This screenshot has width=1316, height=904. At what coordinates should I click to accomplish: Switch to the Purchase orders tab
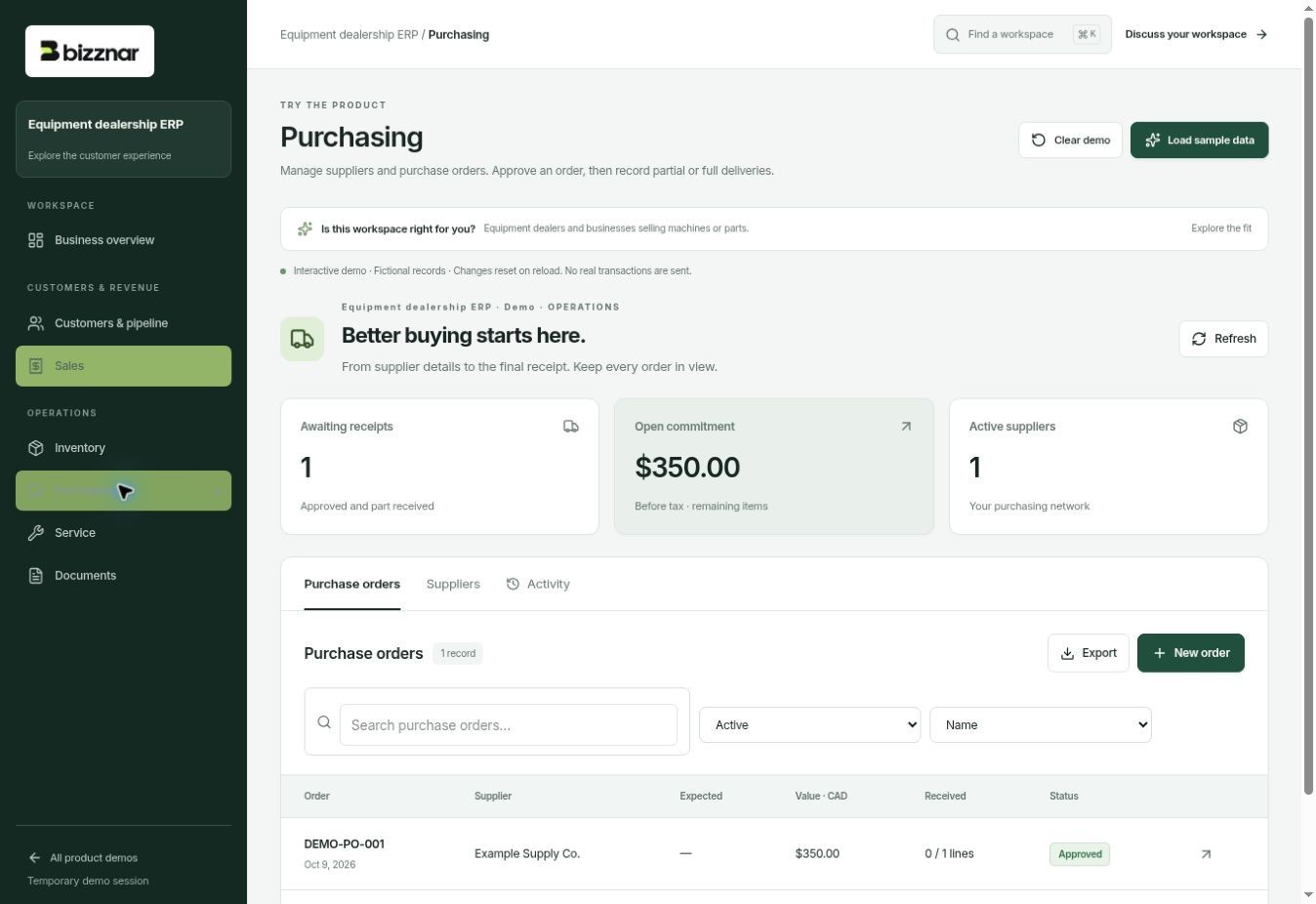point(352,585)
